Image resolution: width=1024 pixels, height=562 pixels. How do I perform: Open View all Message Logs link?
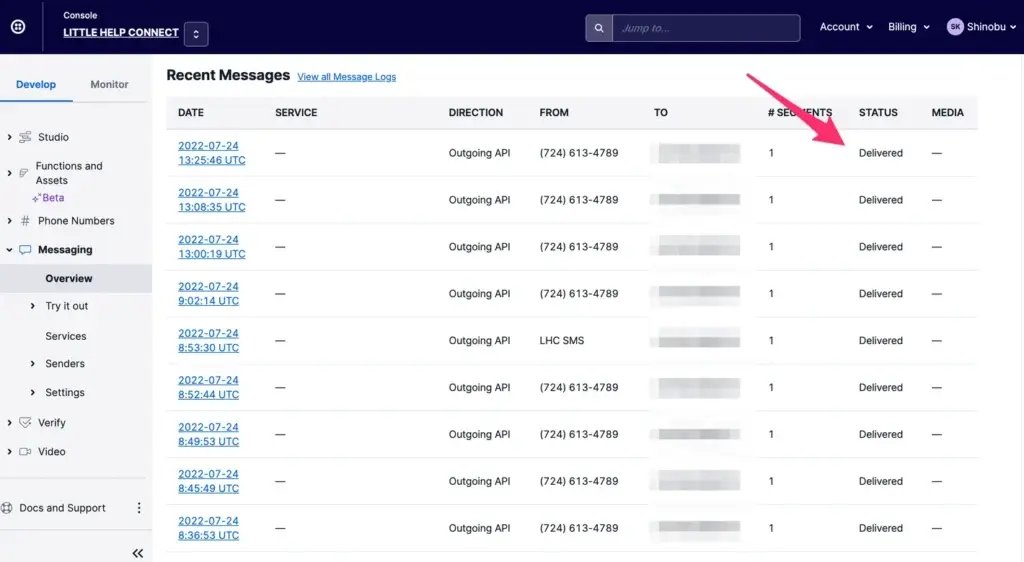tap(346, 77)
